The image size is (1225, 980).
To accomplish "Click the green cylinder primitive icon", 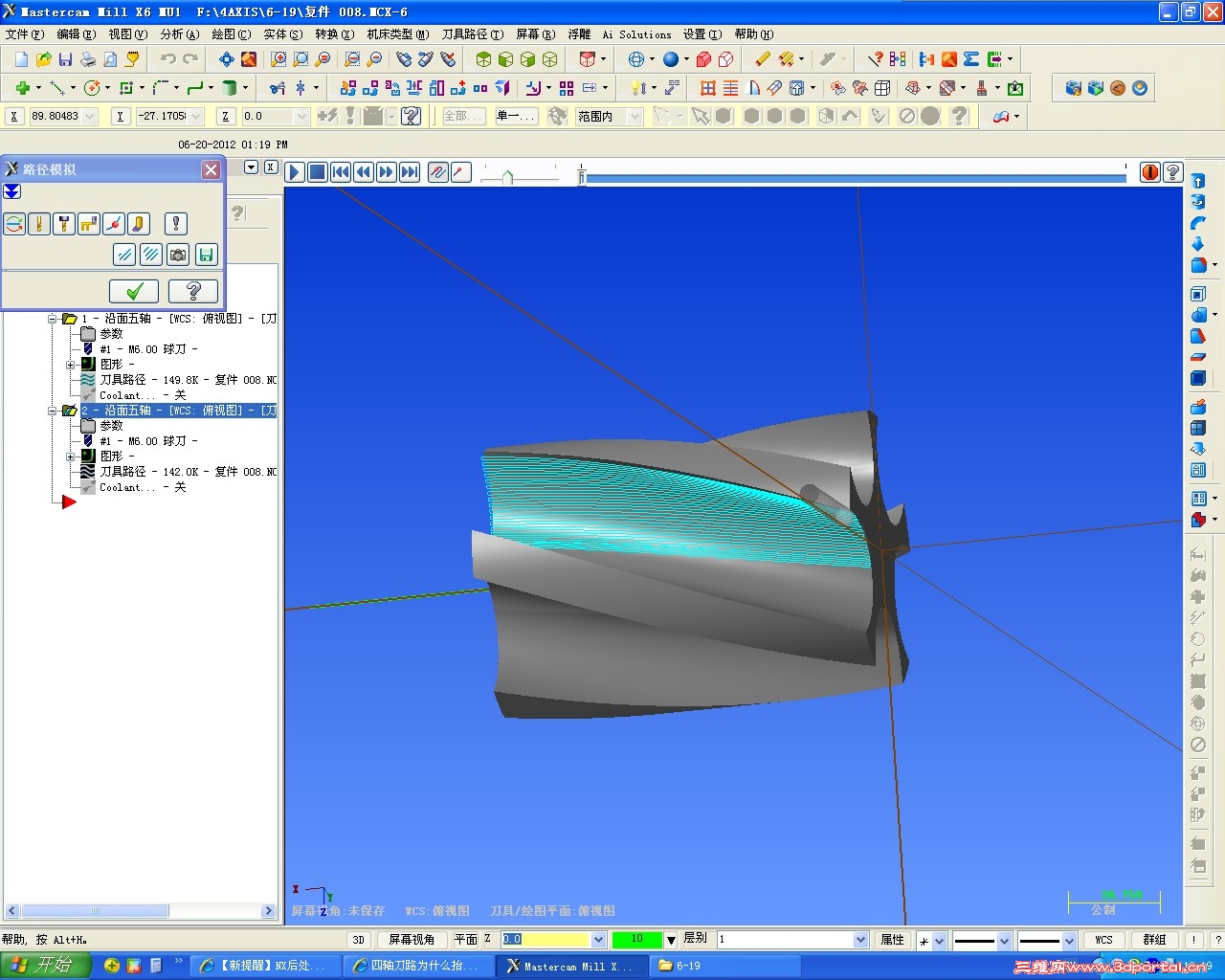I will (230, 88).
